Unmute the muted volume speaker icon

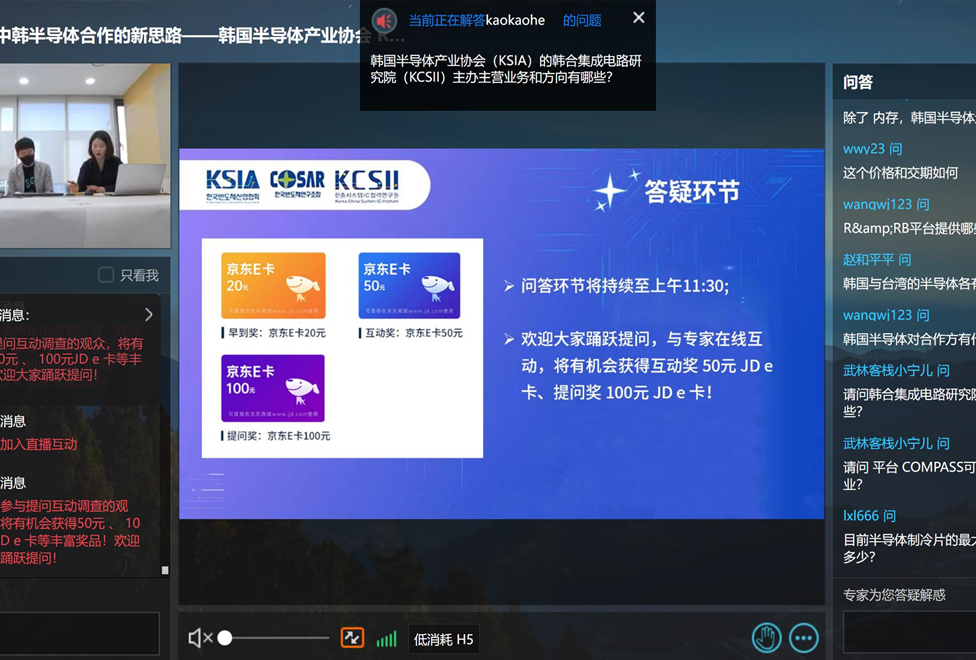tap(200, 638)
